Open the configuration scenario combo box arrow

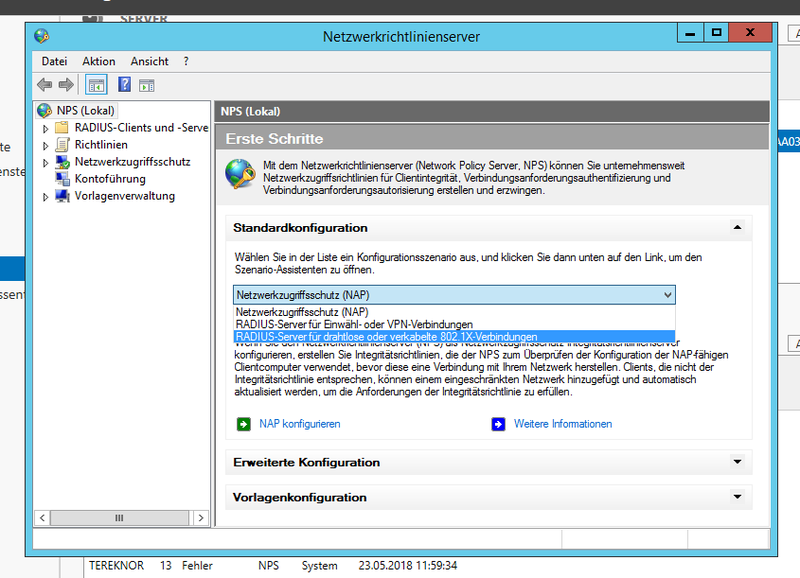coord(667,295)
